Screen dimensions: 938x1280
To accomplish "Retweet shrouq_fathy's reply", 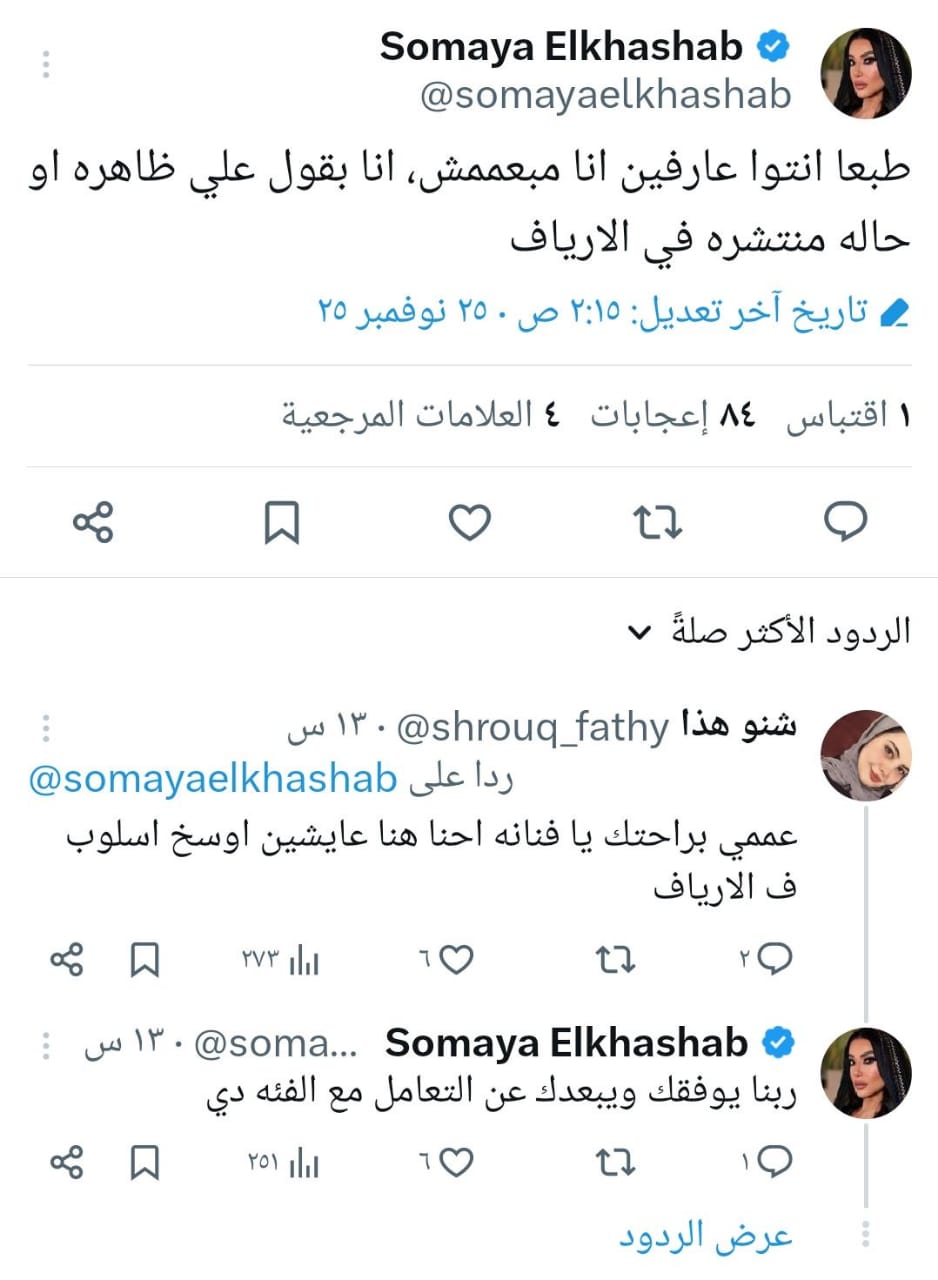I will (615, 960).
